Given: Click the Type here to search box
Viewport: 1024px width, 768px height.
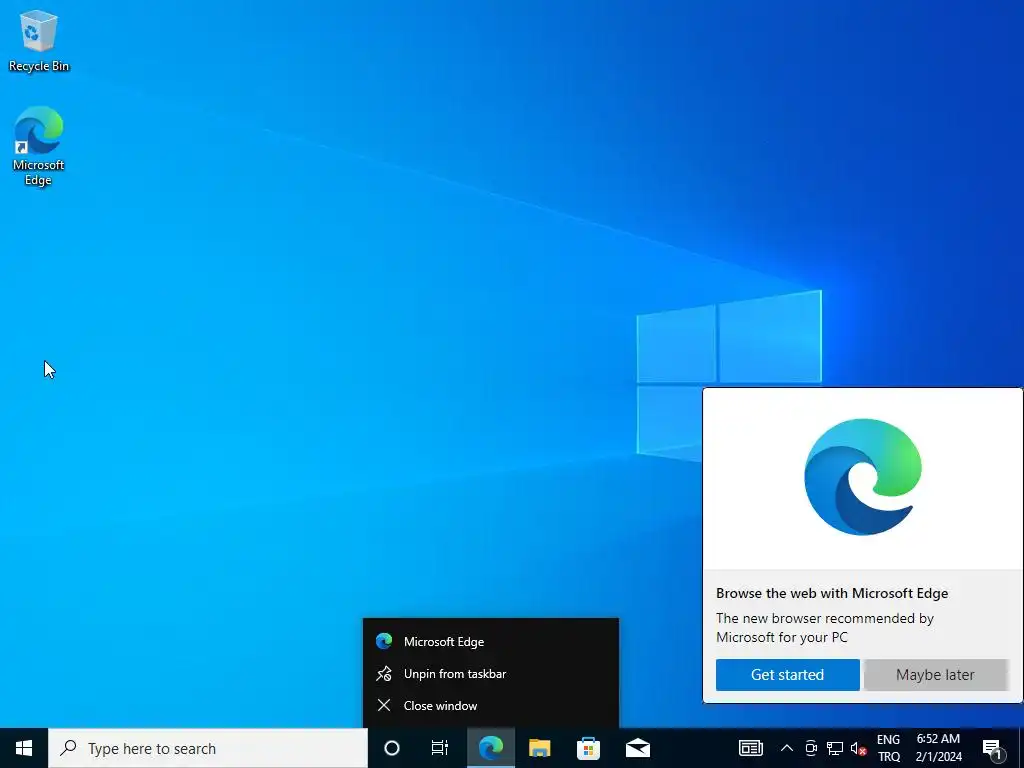Looking at the screenshot, I should [x=208, y=748].
